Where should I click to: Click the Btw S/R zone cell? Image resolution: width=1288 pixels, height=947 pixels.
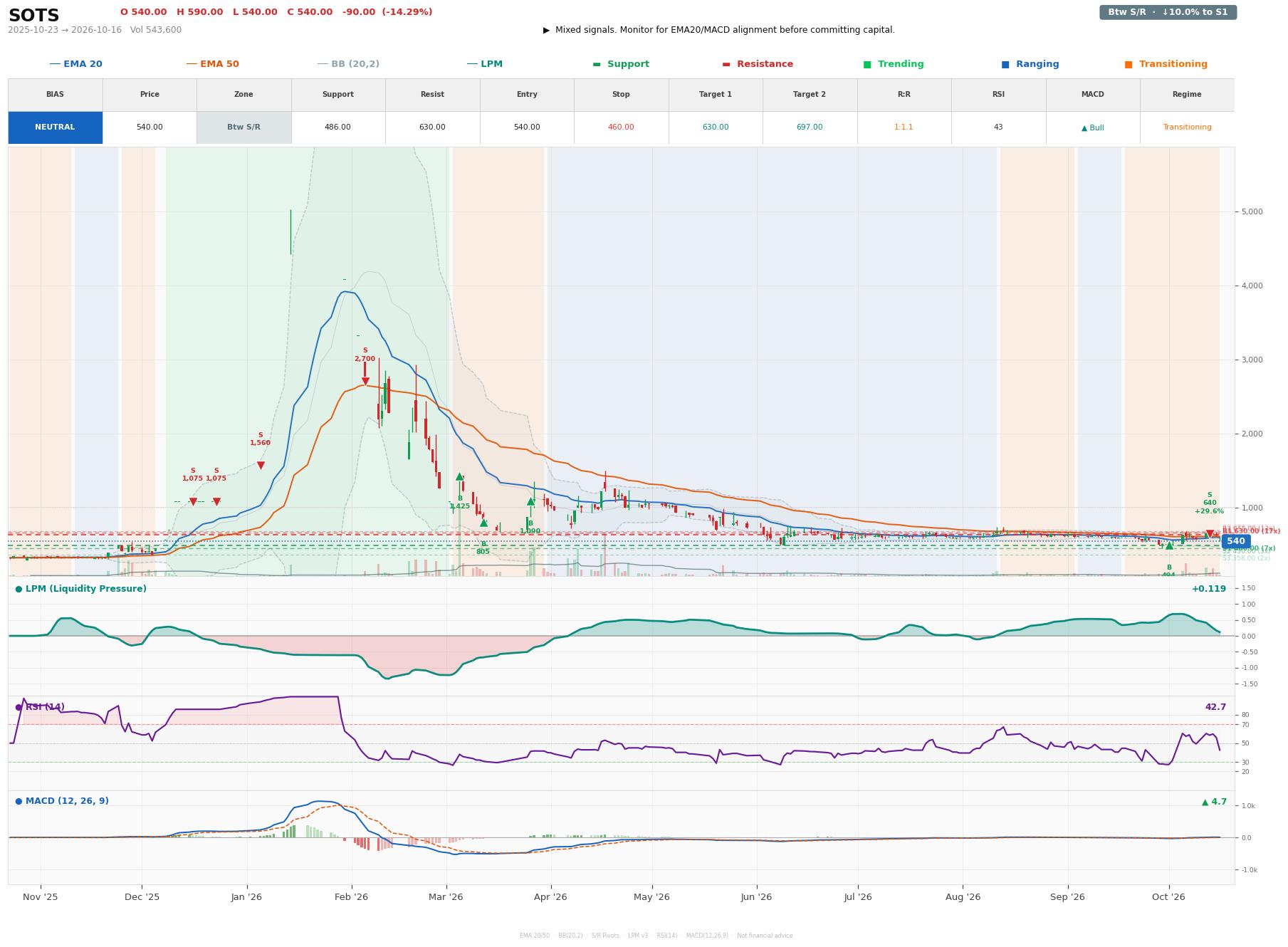(x=244, y=127)
